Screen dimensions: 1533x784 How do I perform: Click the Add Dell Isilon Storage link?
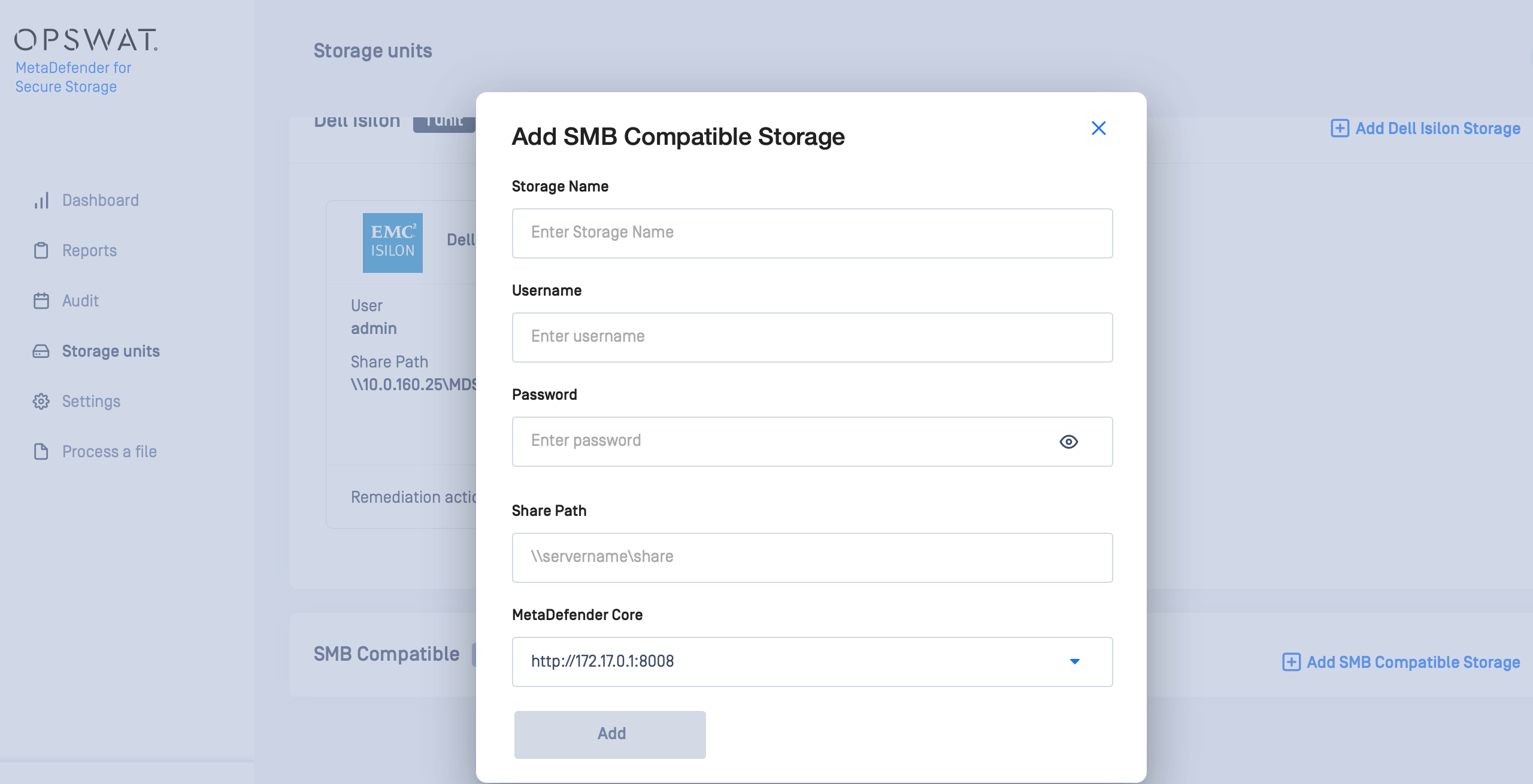tap(1437, 128)
